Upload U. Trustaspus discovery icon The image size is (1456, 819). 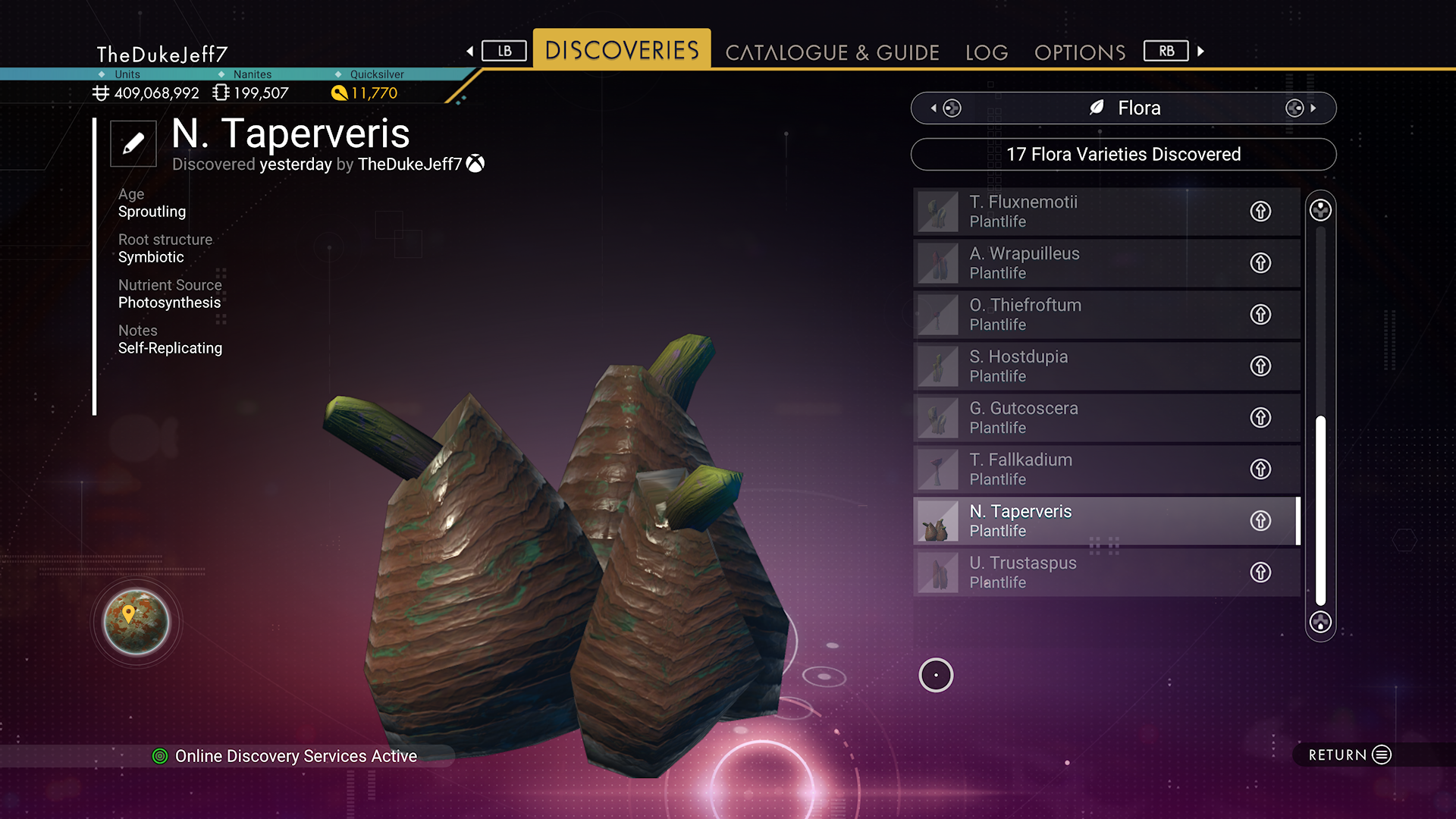coord(1260,573)
